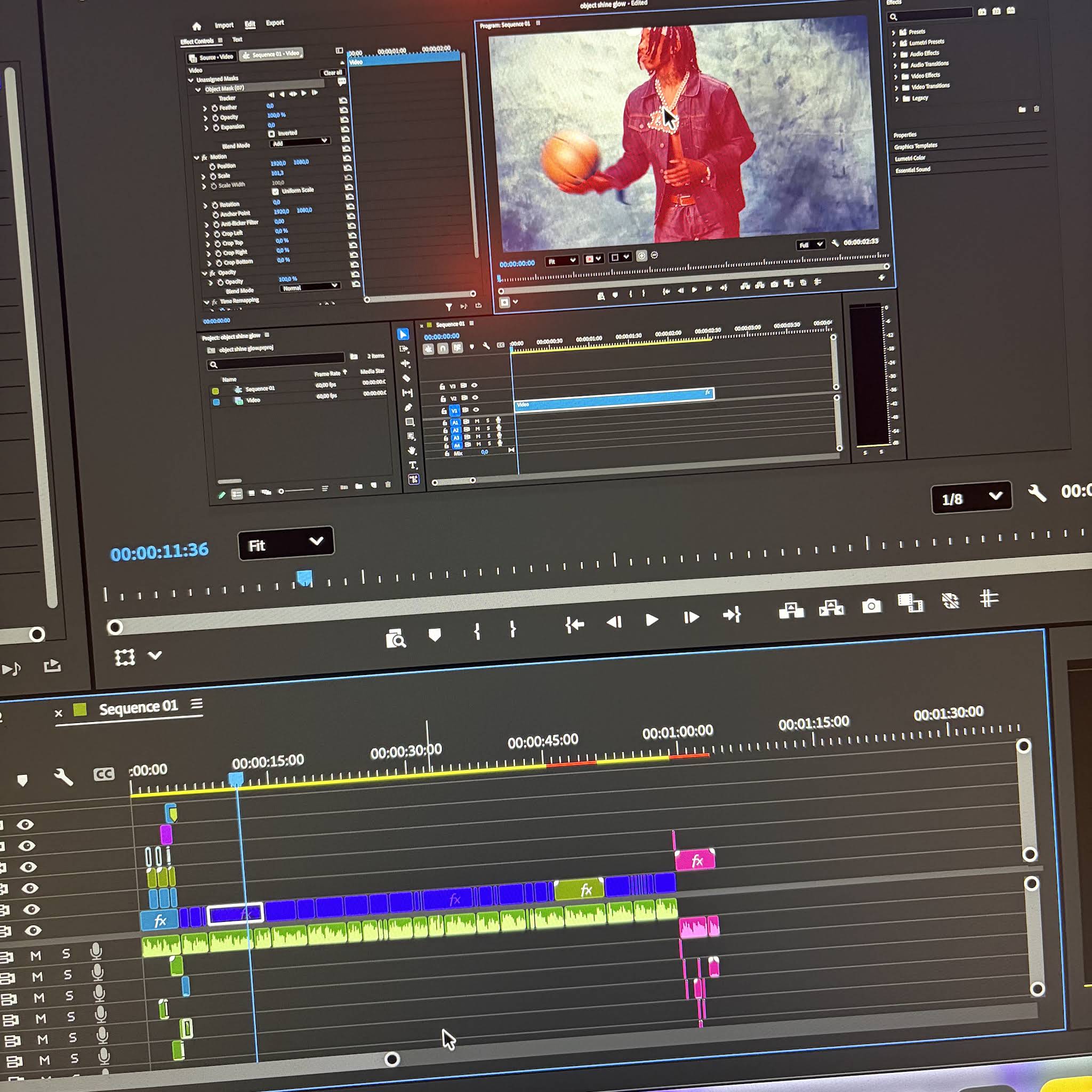Open monitor settings wrench beside 1/8 dropdown

coord(1037,493)
